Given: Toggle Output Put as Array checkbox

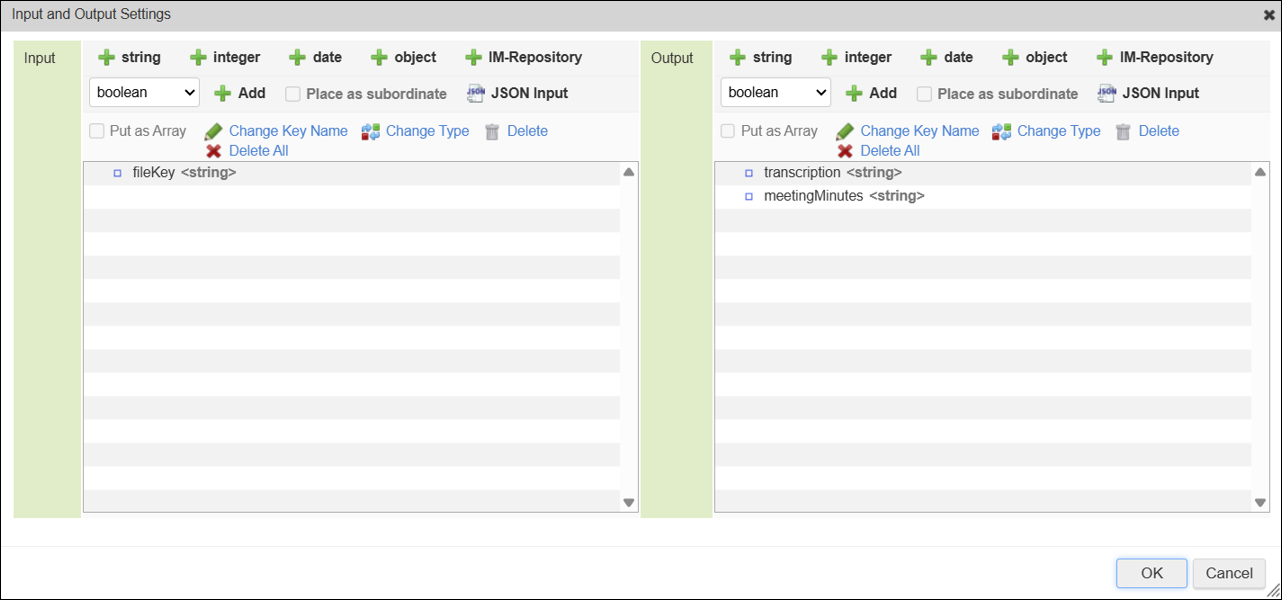Looking at the screenshot, I should 728,131.
